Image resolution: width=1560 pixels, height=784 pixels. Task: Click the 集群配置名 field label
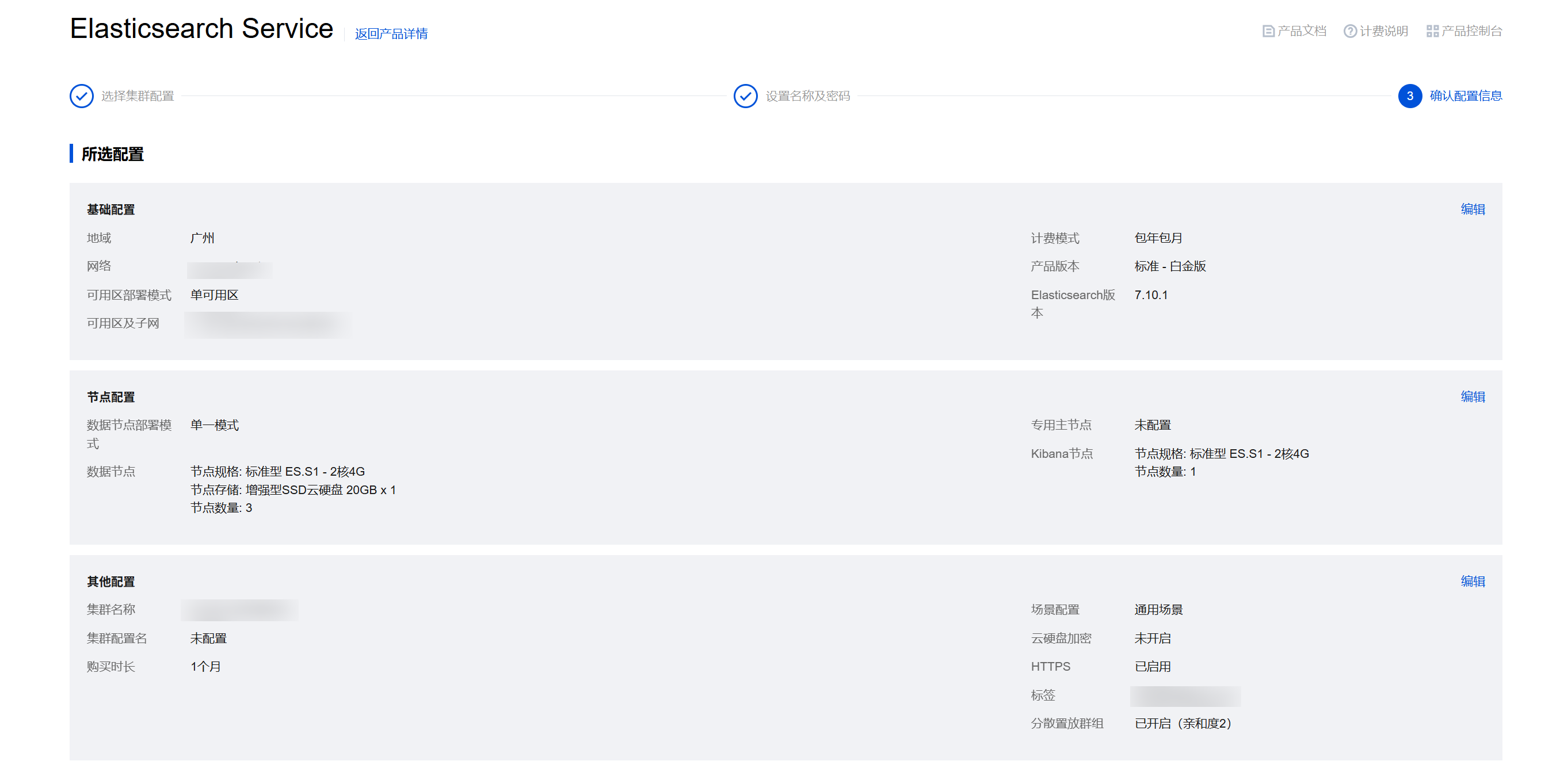tap(117, 638)
